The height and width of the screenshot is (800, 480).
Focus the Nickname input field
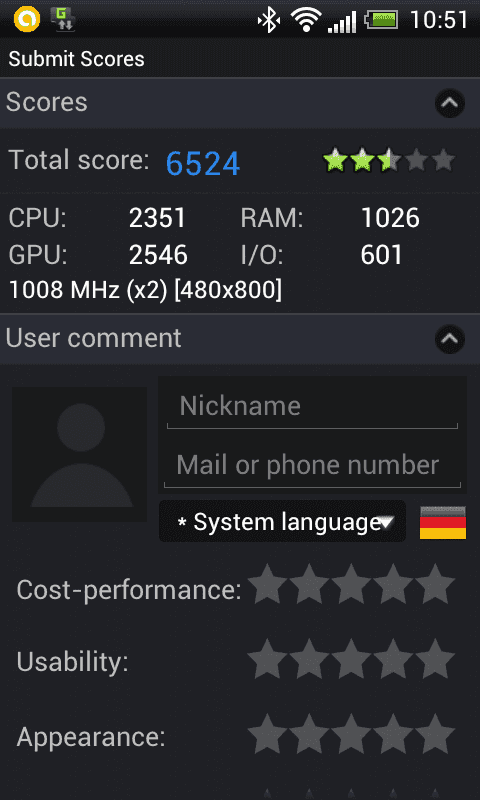click(x=312, y=407)
